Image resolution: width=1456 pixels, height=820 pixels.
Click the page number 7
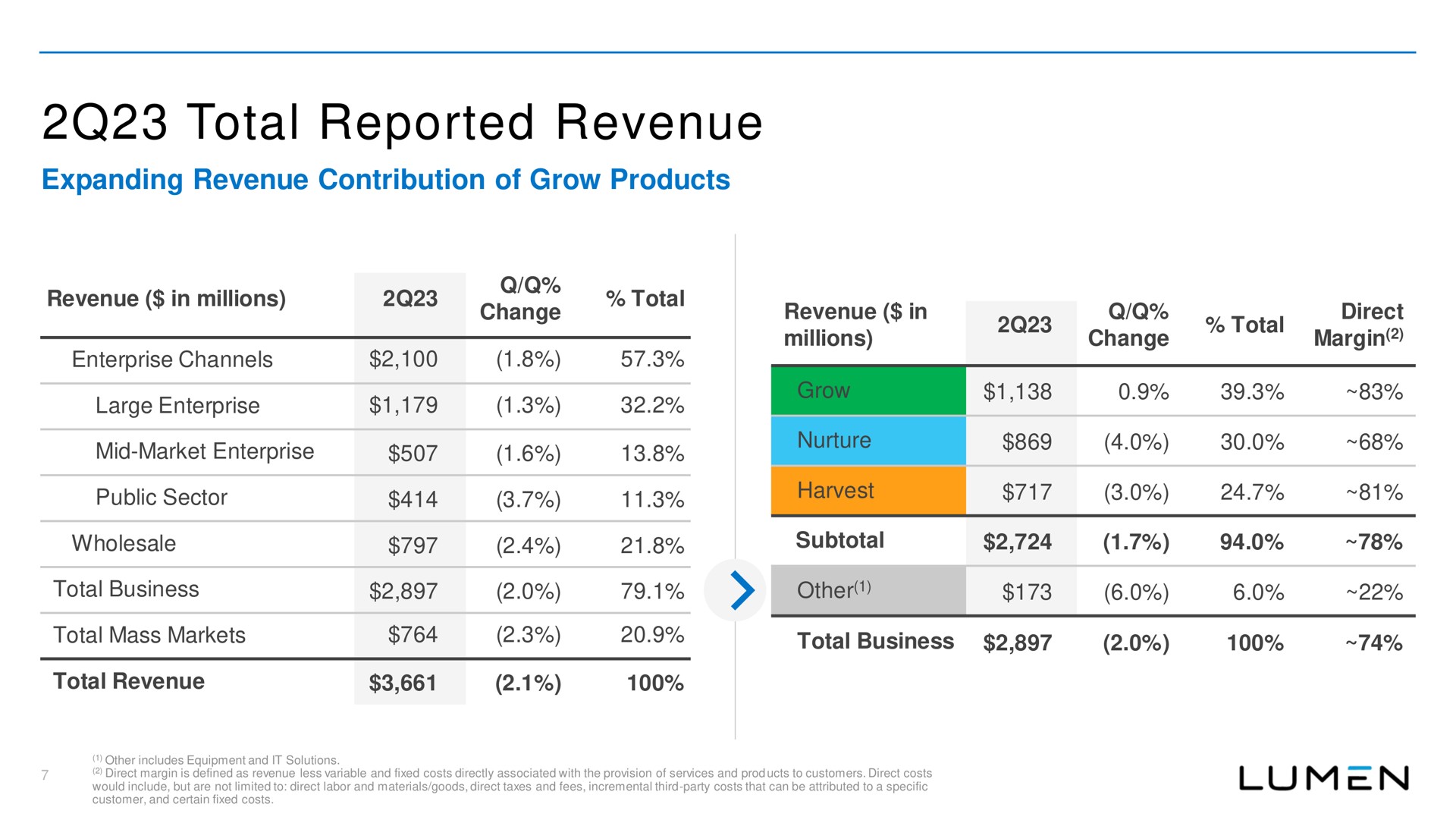click(45, 775)
